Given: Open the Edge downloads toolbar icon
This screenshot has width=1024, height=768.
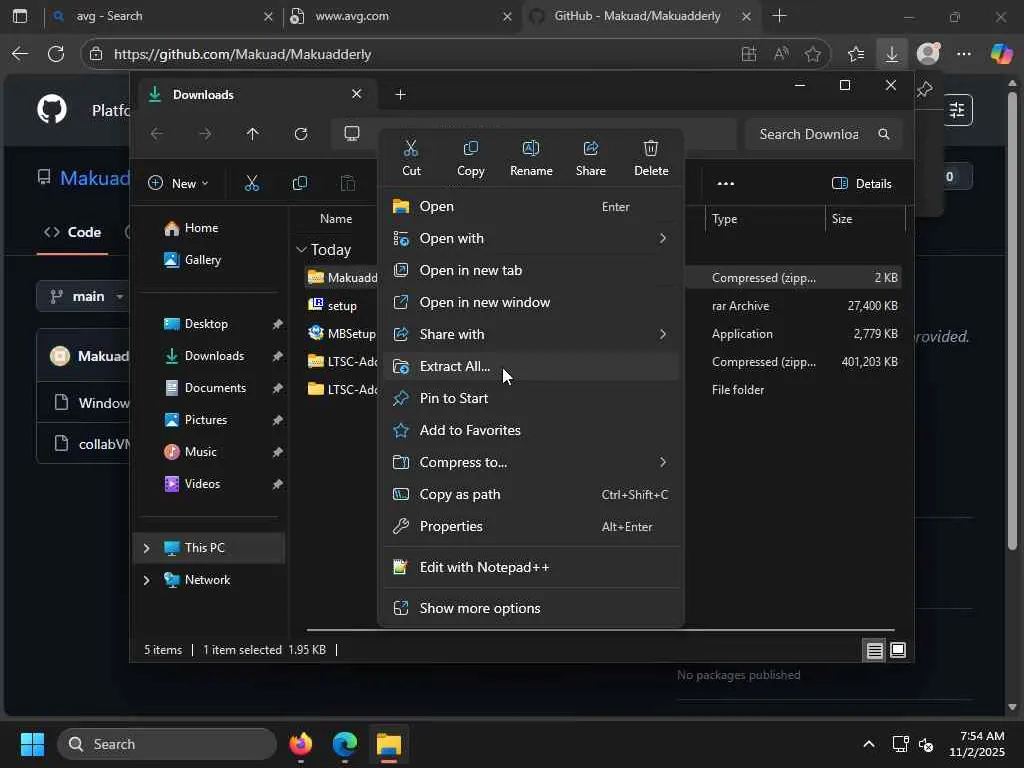Looking at the screenshot, I should point(891,54).
